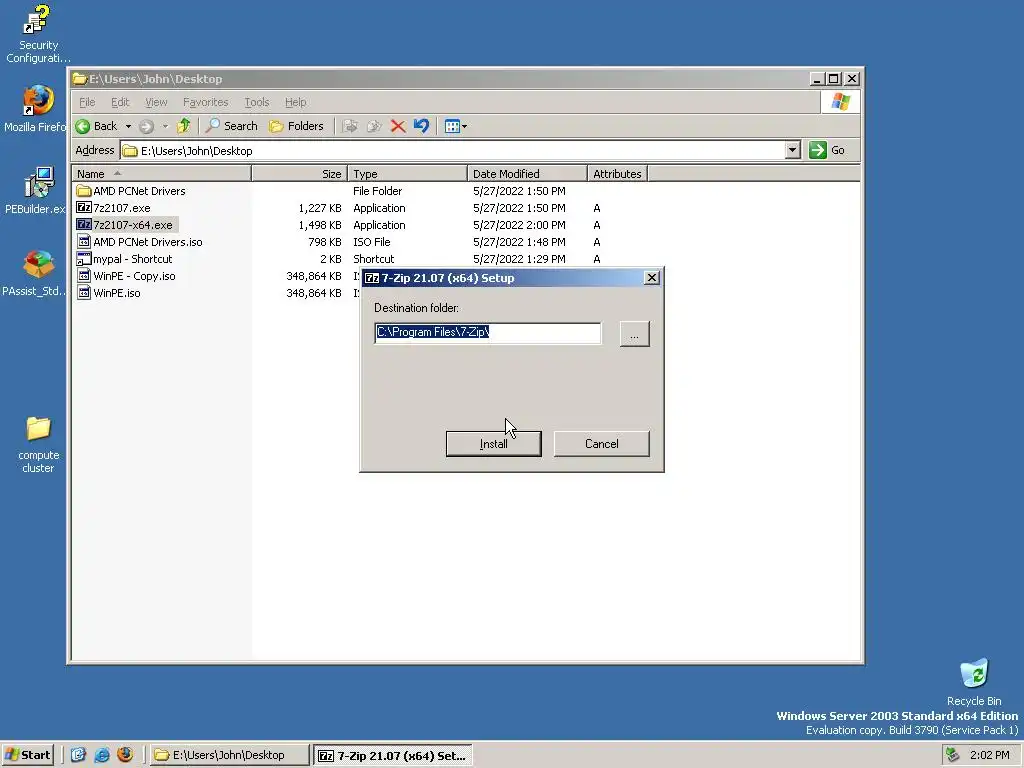Select the WinPE - Copy.iso file
Screen dimensions: 1024x768
[x=126, y=276]
